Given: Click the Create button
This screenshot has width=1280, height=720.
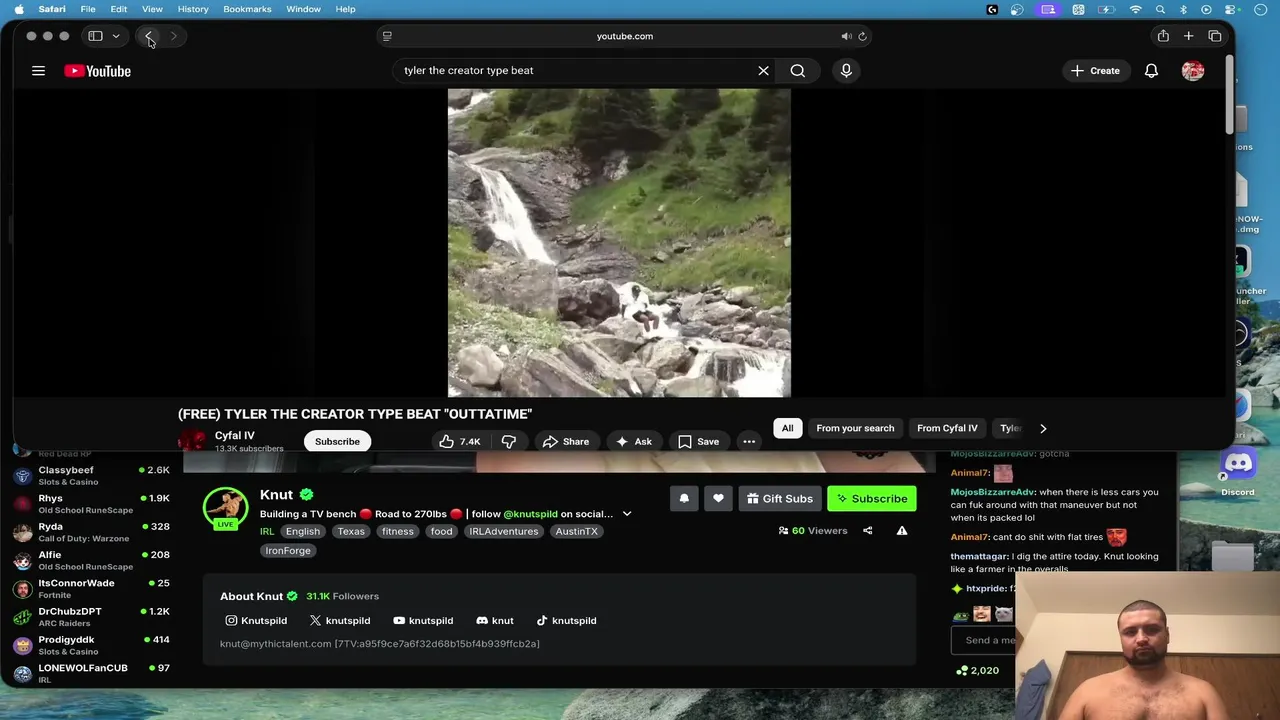Looking at the screenshot, I should pos(1095,71).
